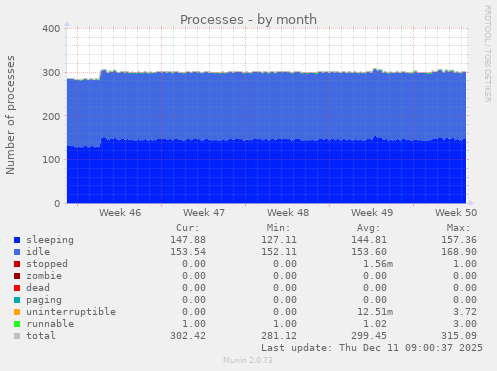
Task: Click uninterruptible maximum value 3.72
Action: (465, 312)
